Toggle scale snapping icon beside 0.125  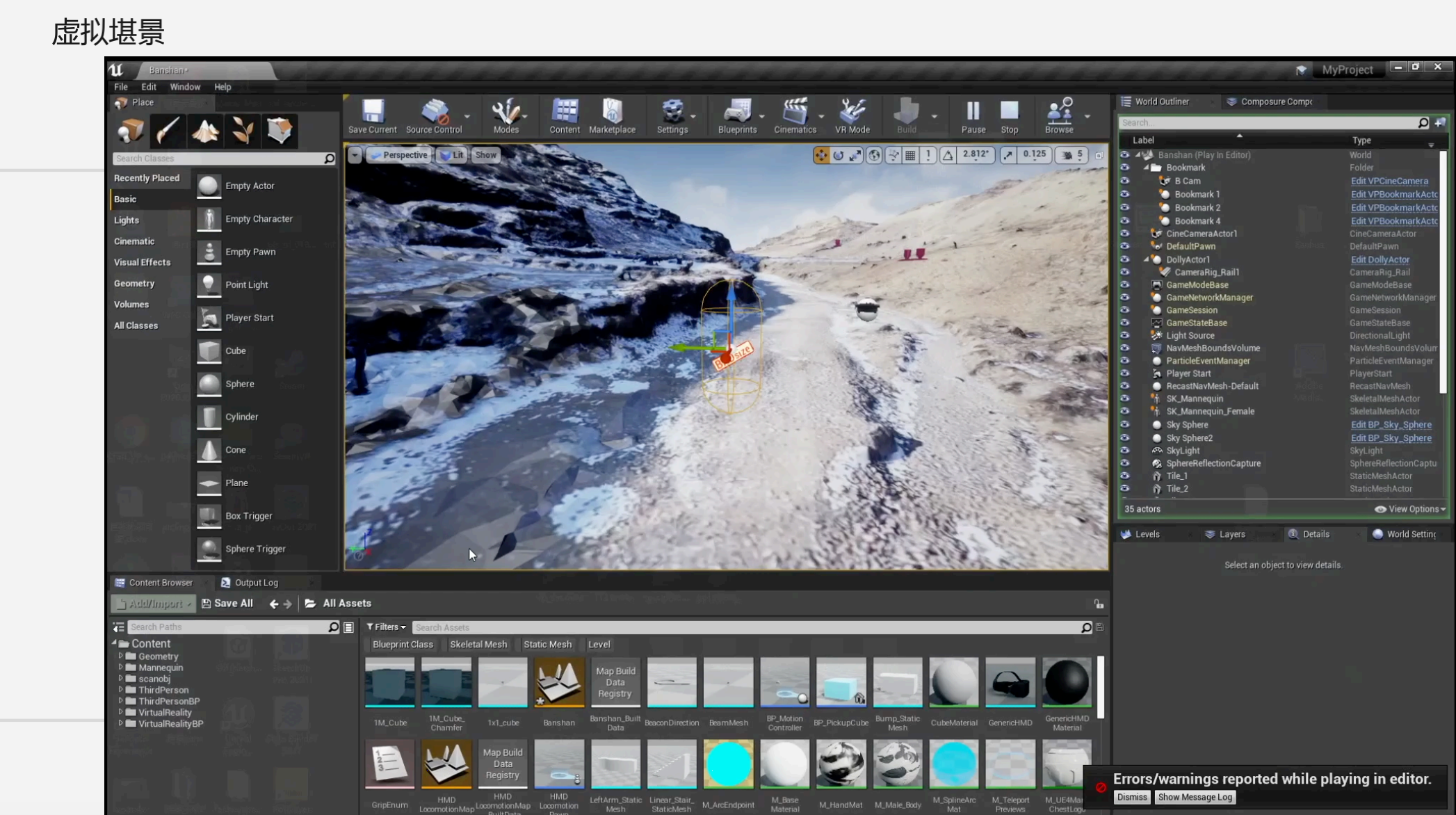[x=1008, y=155]
